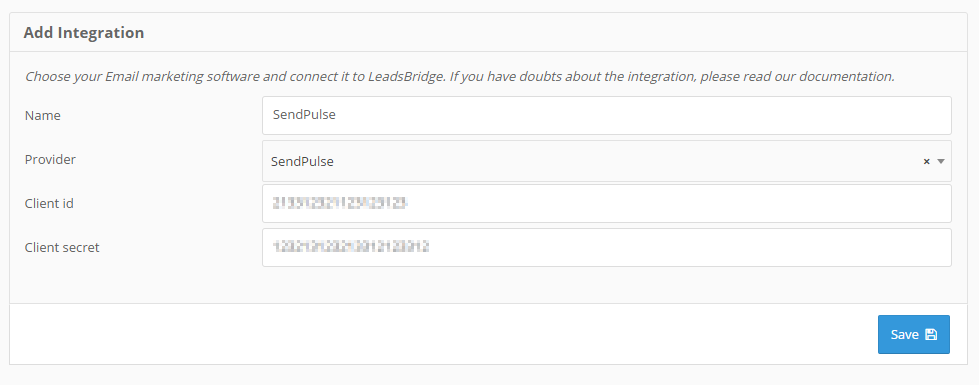Focus the Name input field
This screenshot has width=979, height=385.
(x=607, y=115)
